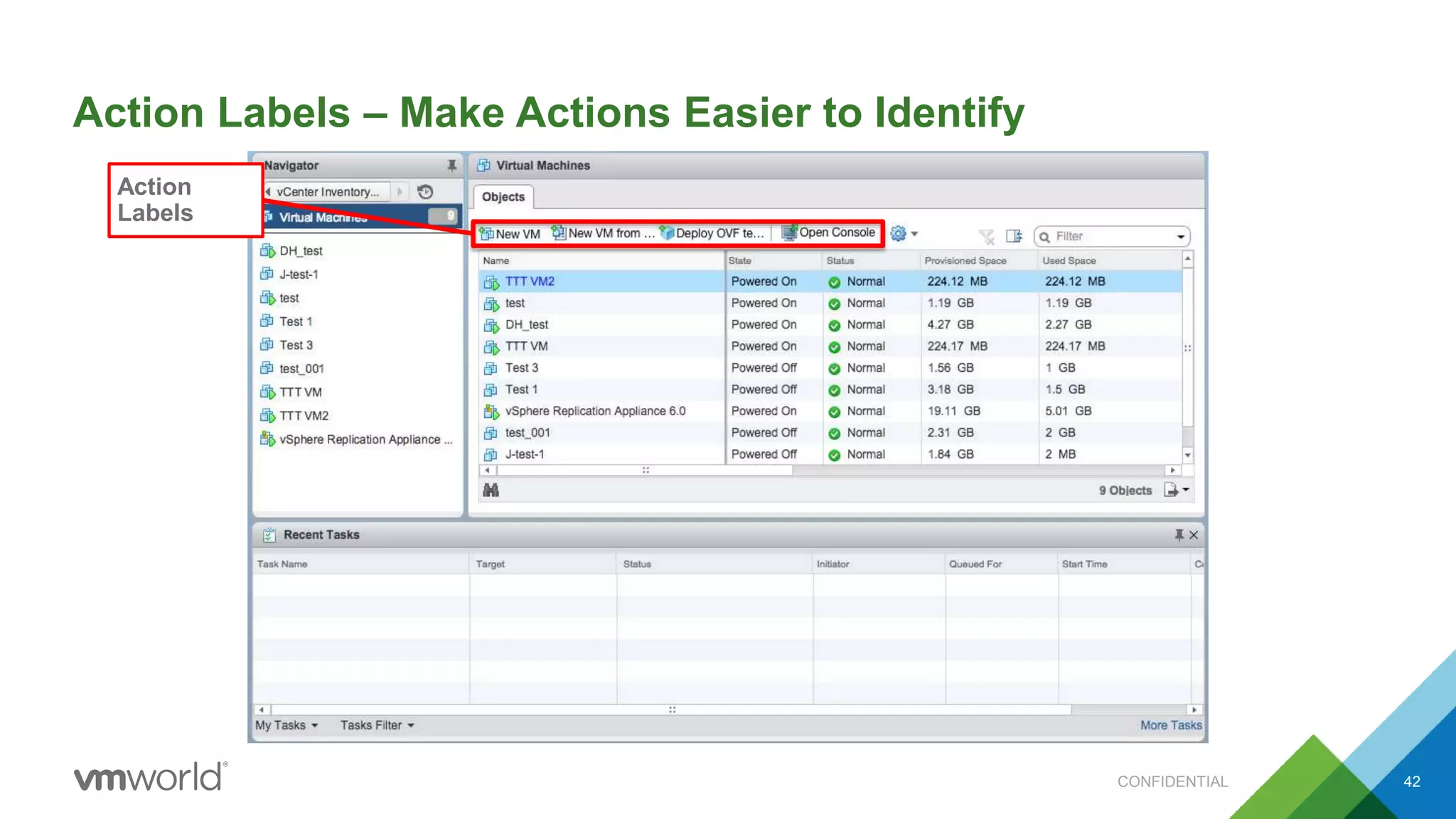Sort by Provisioned Space column header
This screenshot has width=1456, height=819.
point(979,260)
